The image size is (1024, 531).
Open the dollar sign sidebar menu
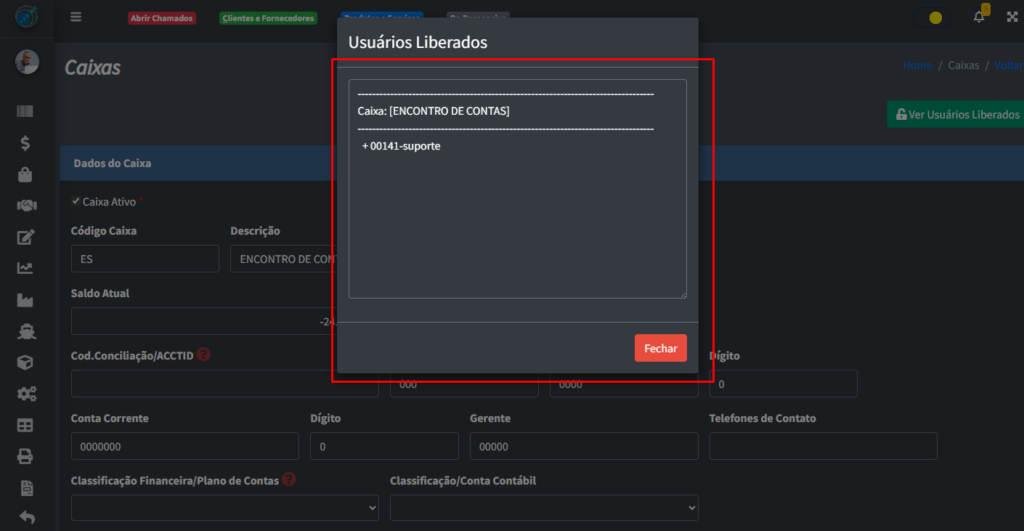[26, 143]
